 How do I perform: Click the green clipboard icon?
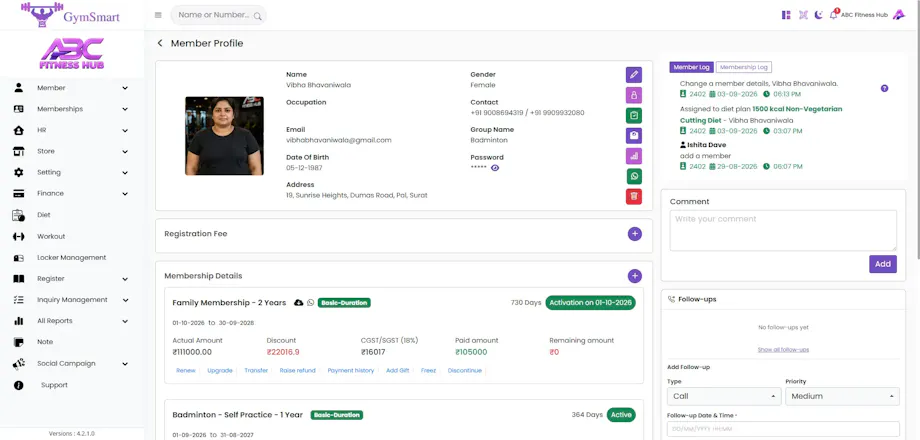[634, 116]
